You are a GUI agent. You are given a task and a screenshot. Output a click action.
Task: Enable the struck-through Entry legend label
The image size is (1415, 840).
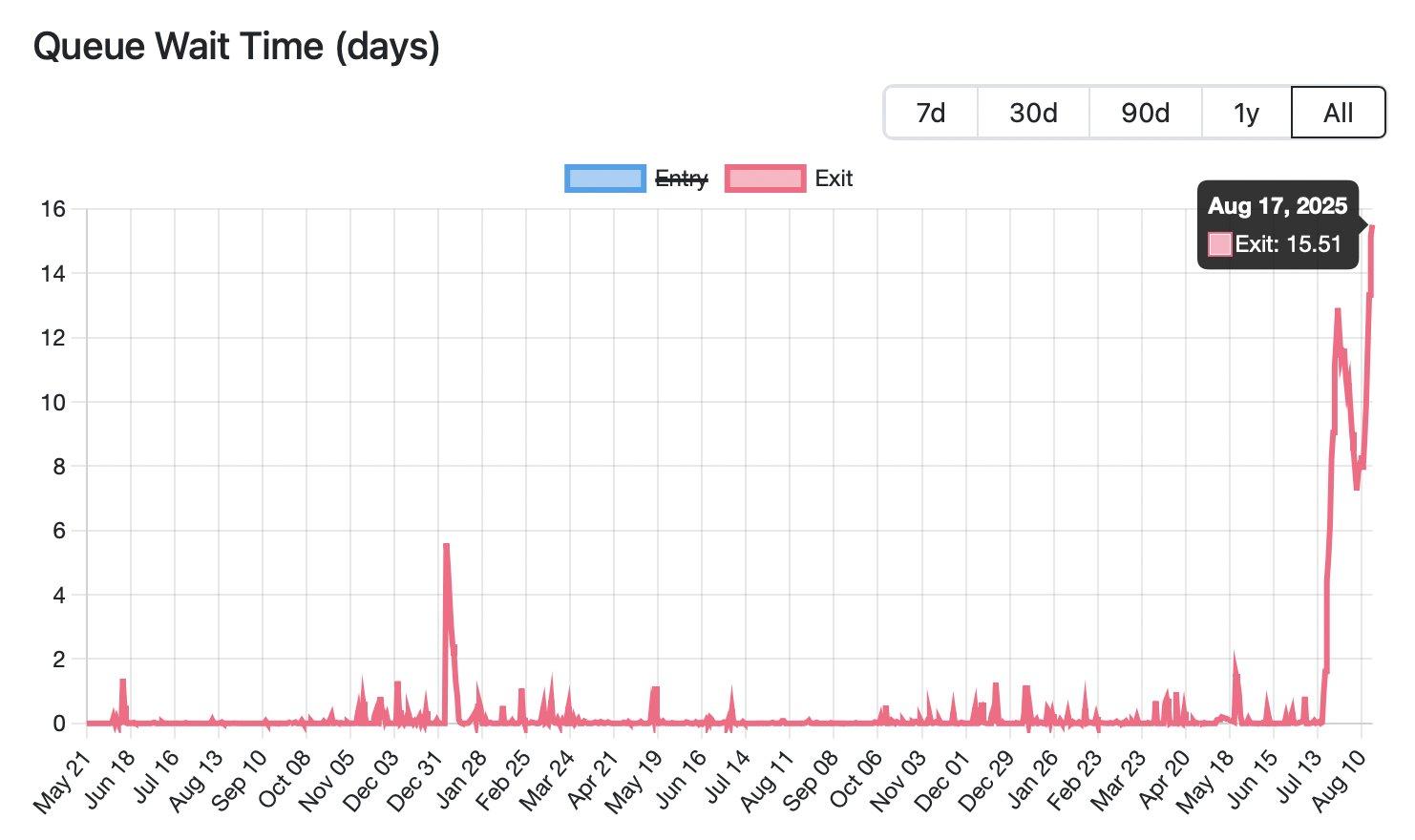coord(681,178)
